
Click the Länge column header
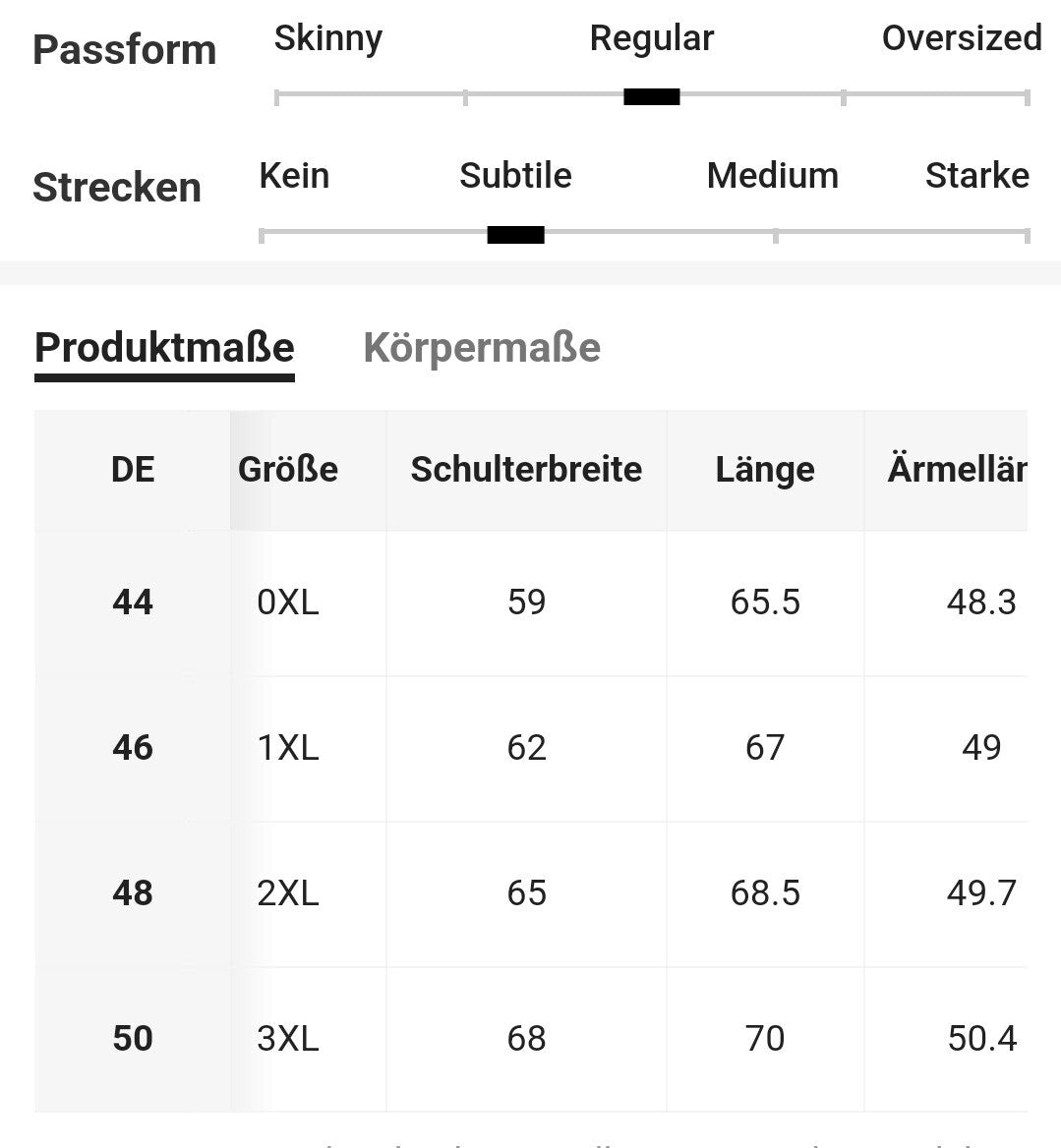[x=765, y=470]
